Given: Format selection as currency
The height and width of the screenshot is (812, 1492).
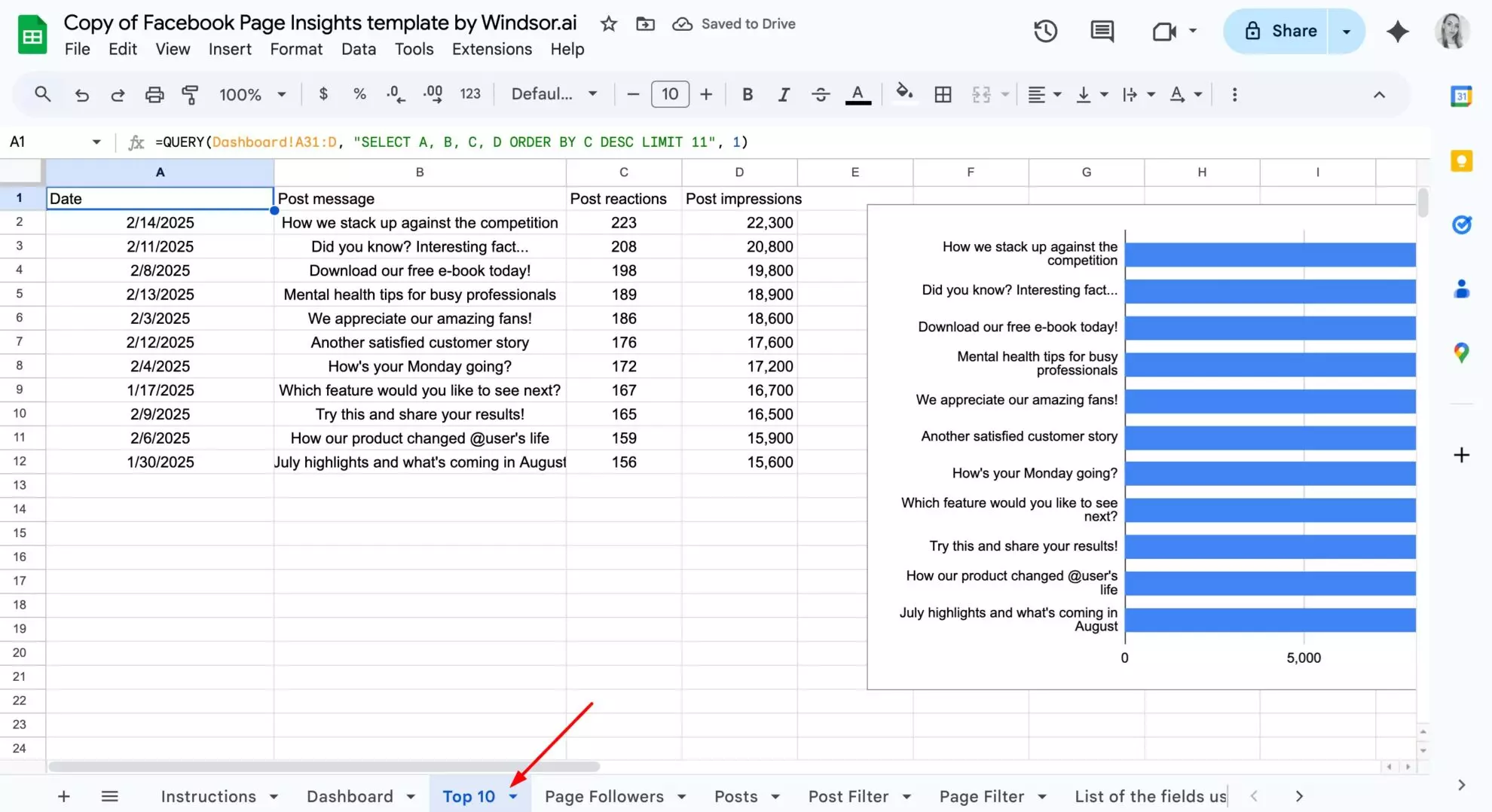Looking at the screenshot, I should tap(323, 94).
